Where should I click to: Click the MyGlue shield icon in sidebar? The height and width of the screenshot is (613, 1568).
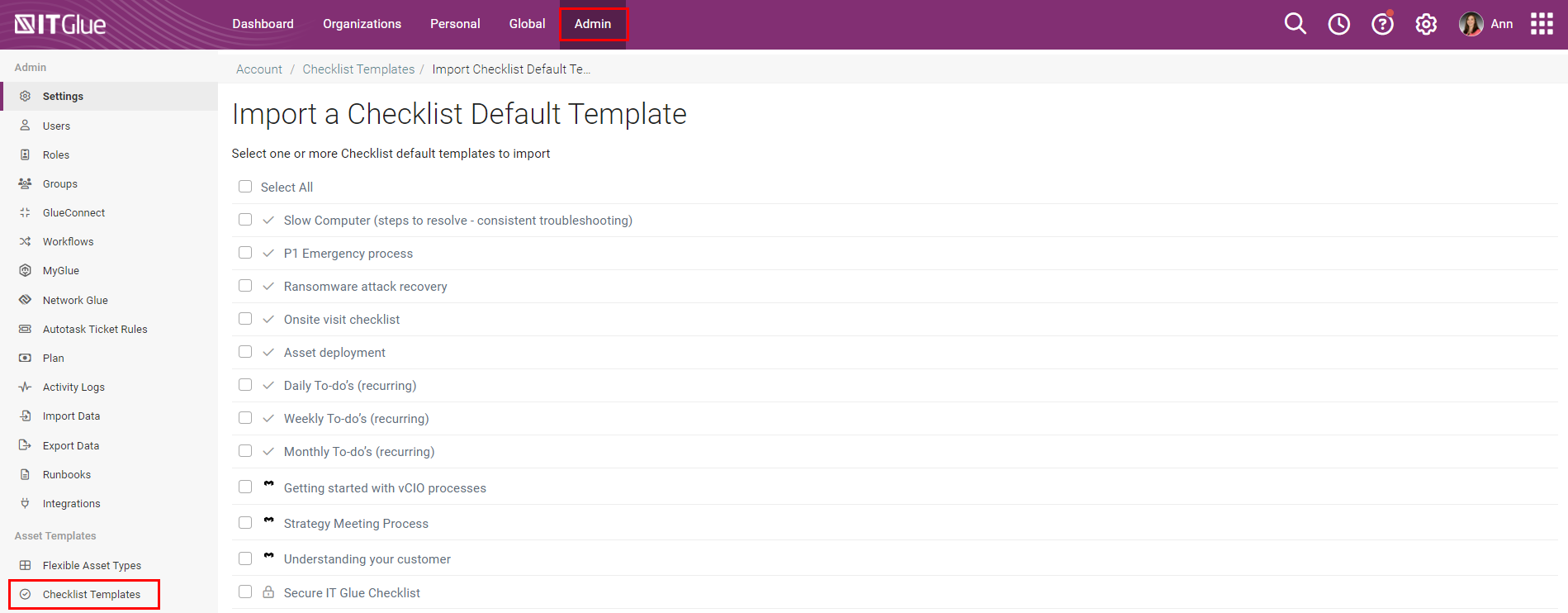(x=26, y=270)
